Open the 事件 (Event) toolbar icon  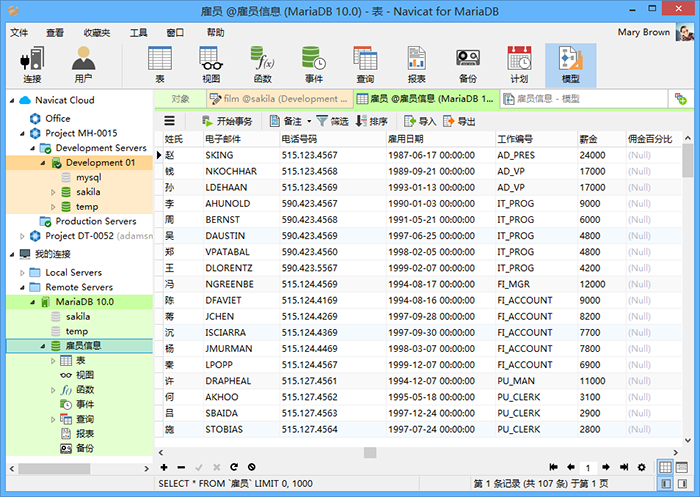314,65
